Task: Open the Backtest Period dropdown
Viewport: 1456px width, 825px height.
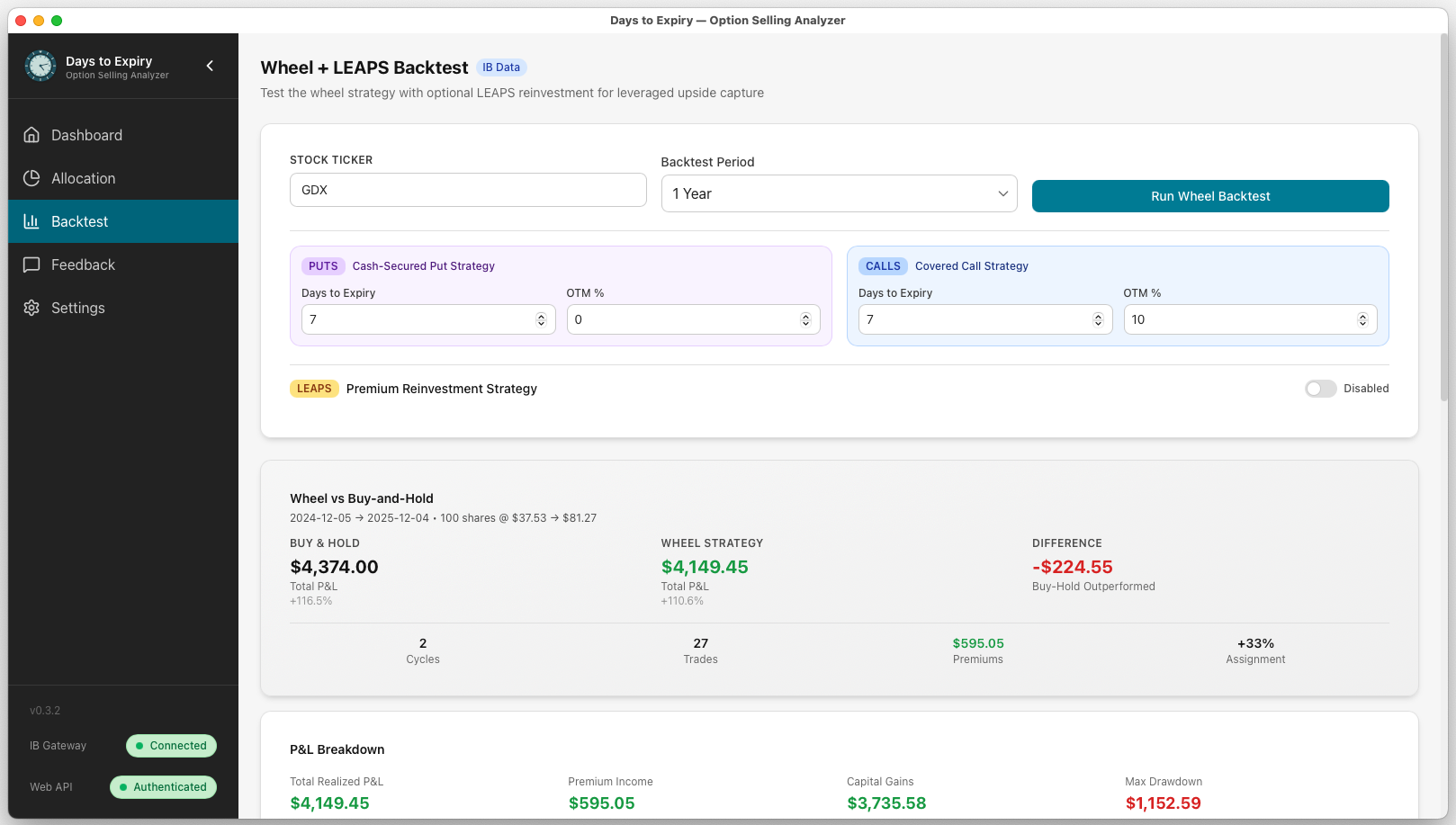Action: 839,193
